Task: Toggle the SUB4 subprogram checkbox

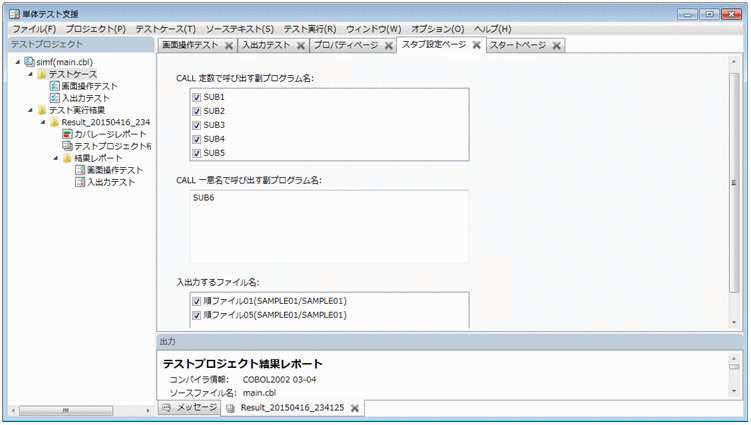Action: coord(196,139)
